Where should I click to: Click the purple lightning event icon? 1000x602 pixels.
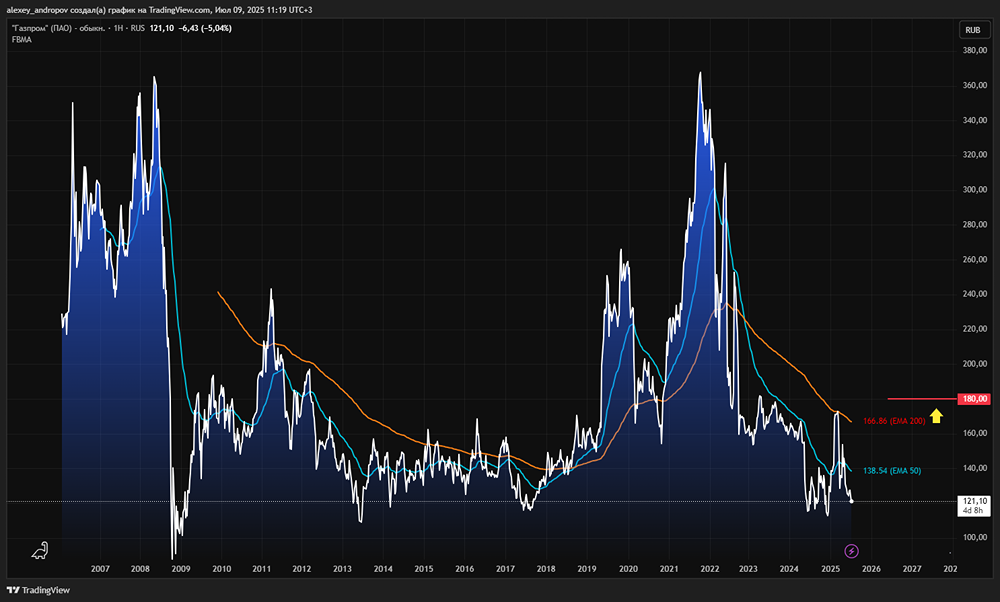point(851,551)
